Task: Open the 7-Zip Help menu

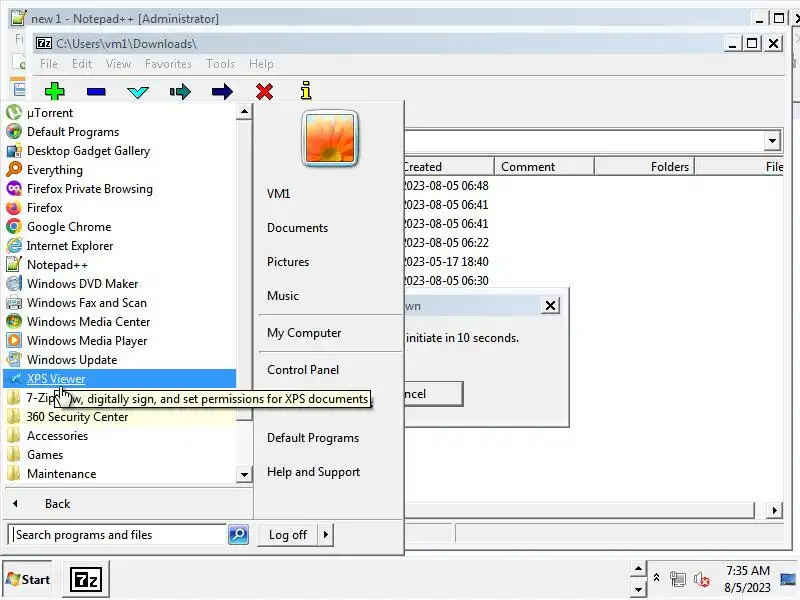Action: pyautogui.click(x=261, y=64)
